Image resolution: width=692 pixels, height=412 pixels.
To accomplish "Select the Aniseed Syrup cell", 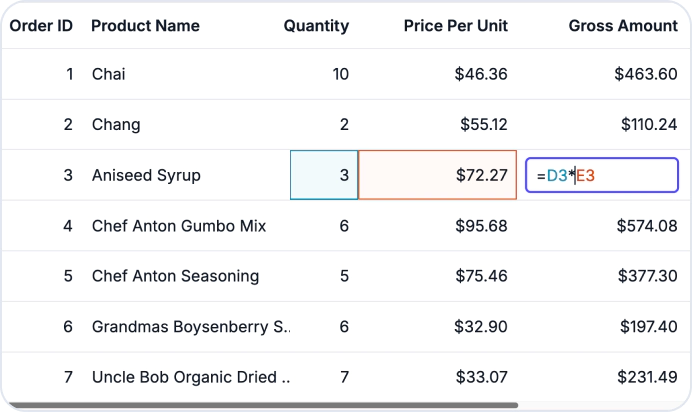I will tap(190, 175).
